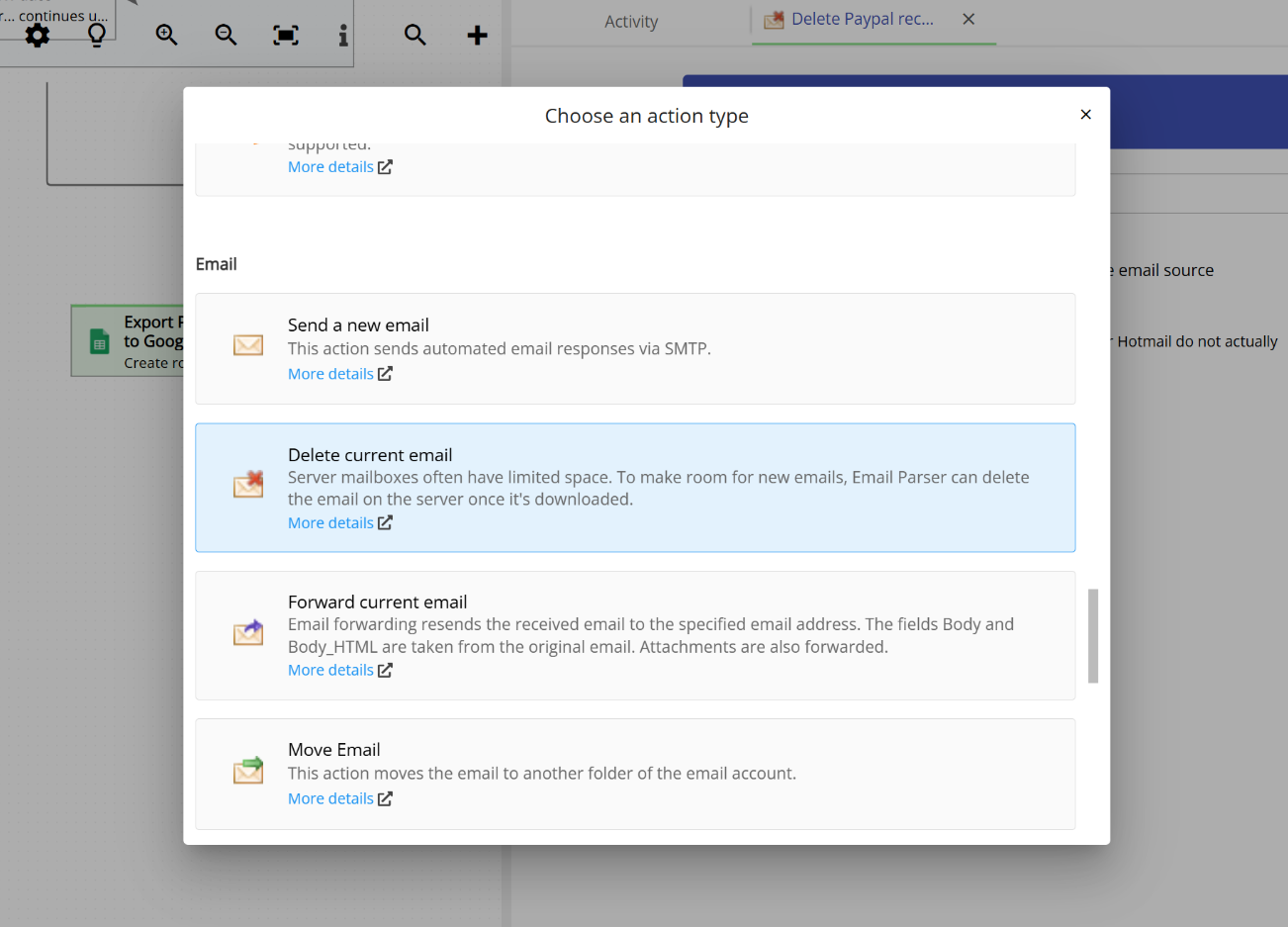Zoom in using the magnifier-plus icon
The image size is (1288, 927).
pos(165,36)
